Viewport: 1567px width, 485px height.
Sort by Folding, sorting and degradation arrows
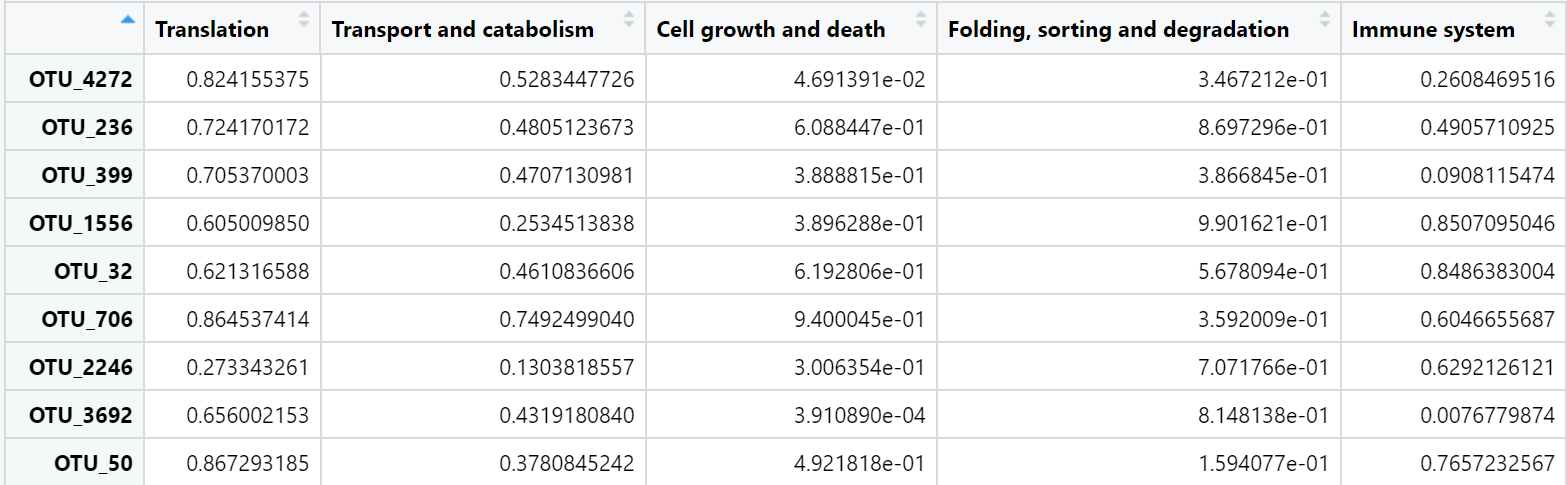point(1325,19)
